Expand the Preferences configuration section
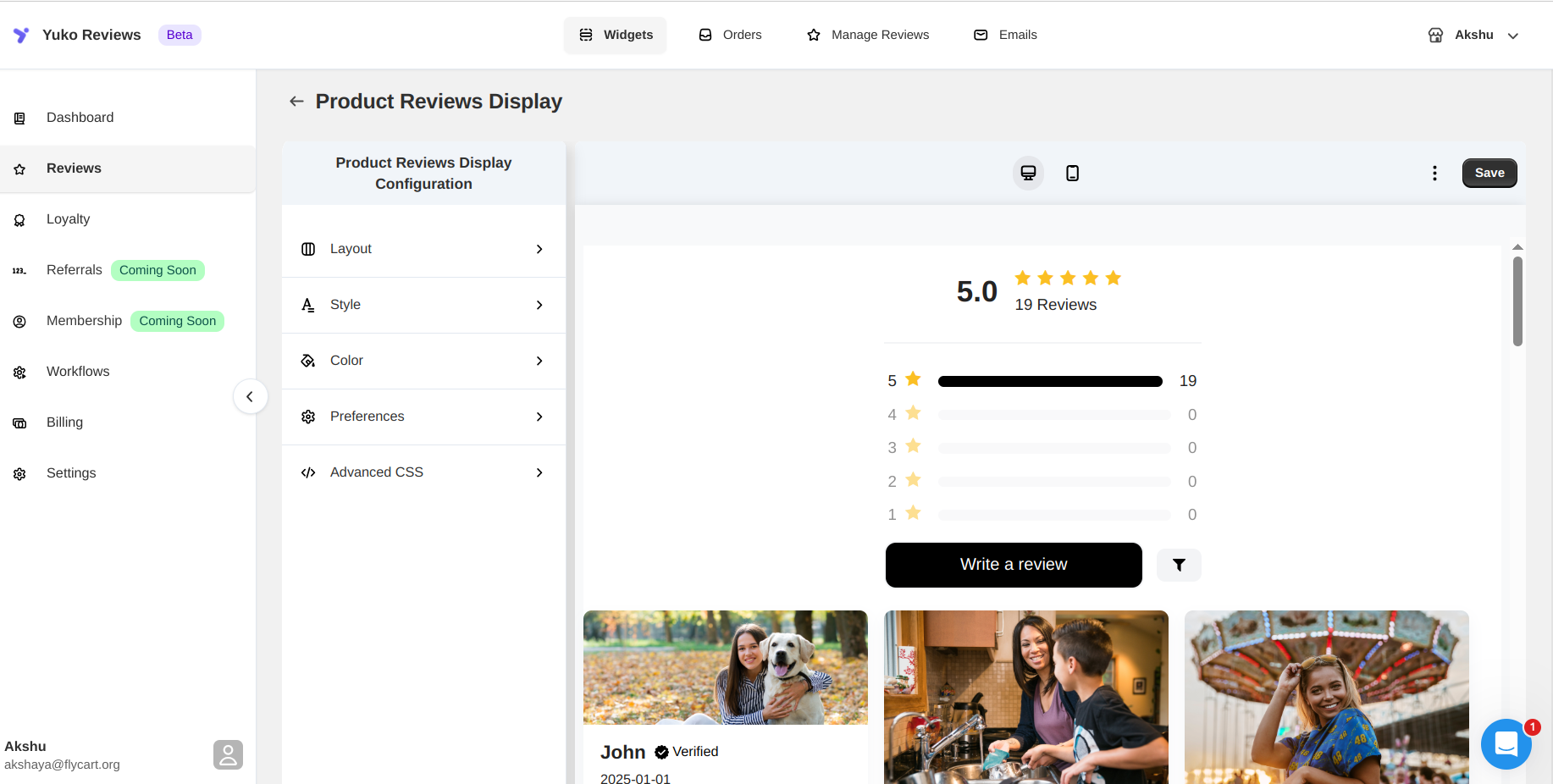This screenshot has width=1553, height=784. 423,417
